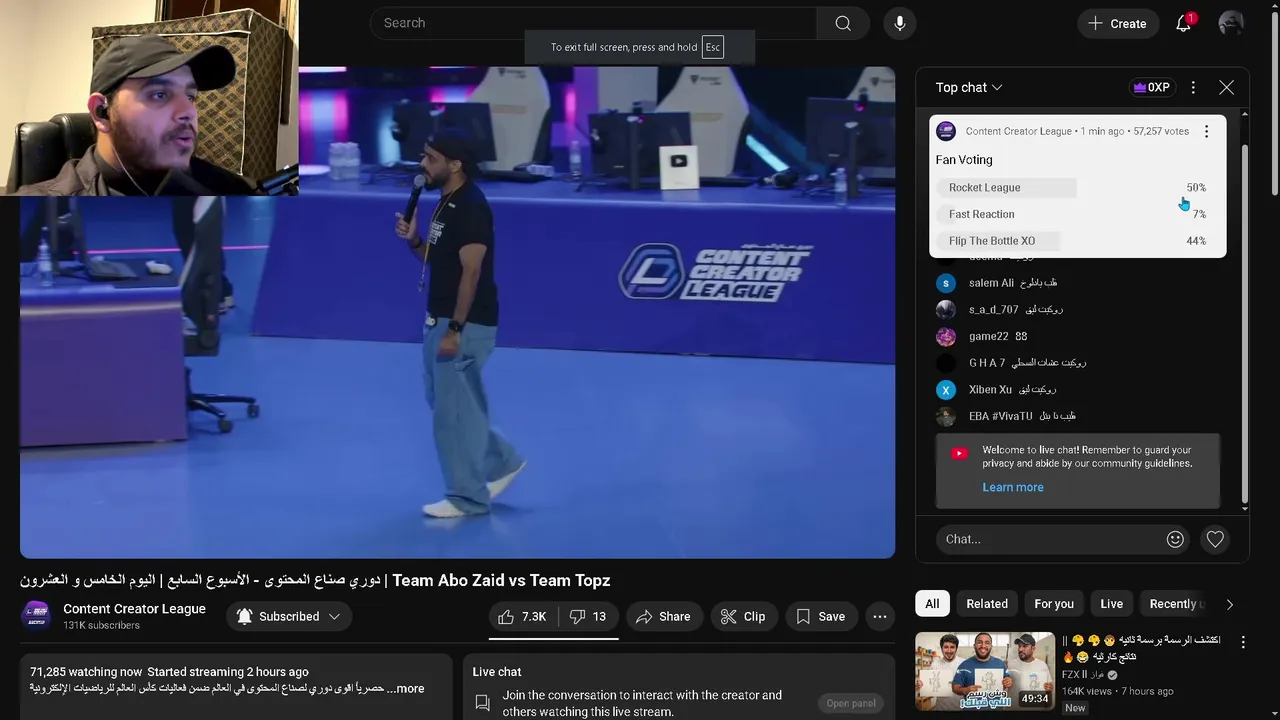Show next filter chips with arrow
Screen dimensions: 1280x720
point(1229,604)
